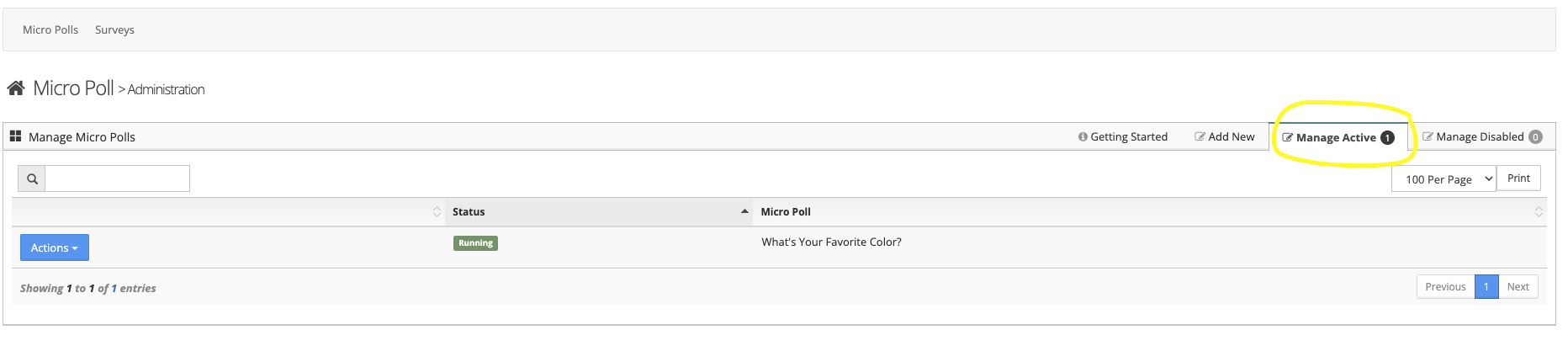The height and width of the screenshot is (346, 1568).
Task: Go to the Next page
Action: (x=1518, y=287)
